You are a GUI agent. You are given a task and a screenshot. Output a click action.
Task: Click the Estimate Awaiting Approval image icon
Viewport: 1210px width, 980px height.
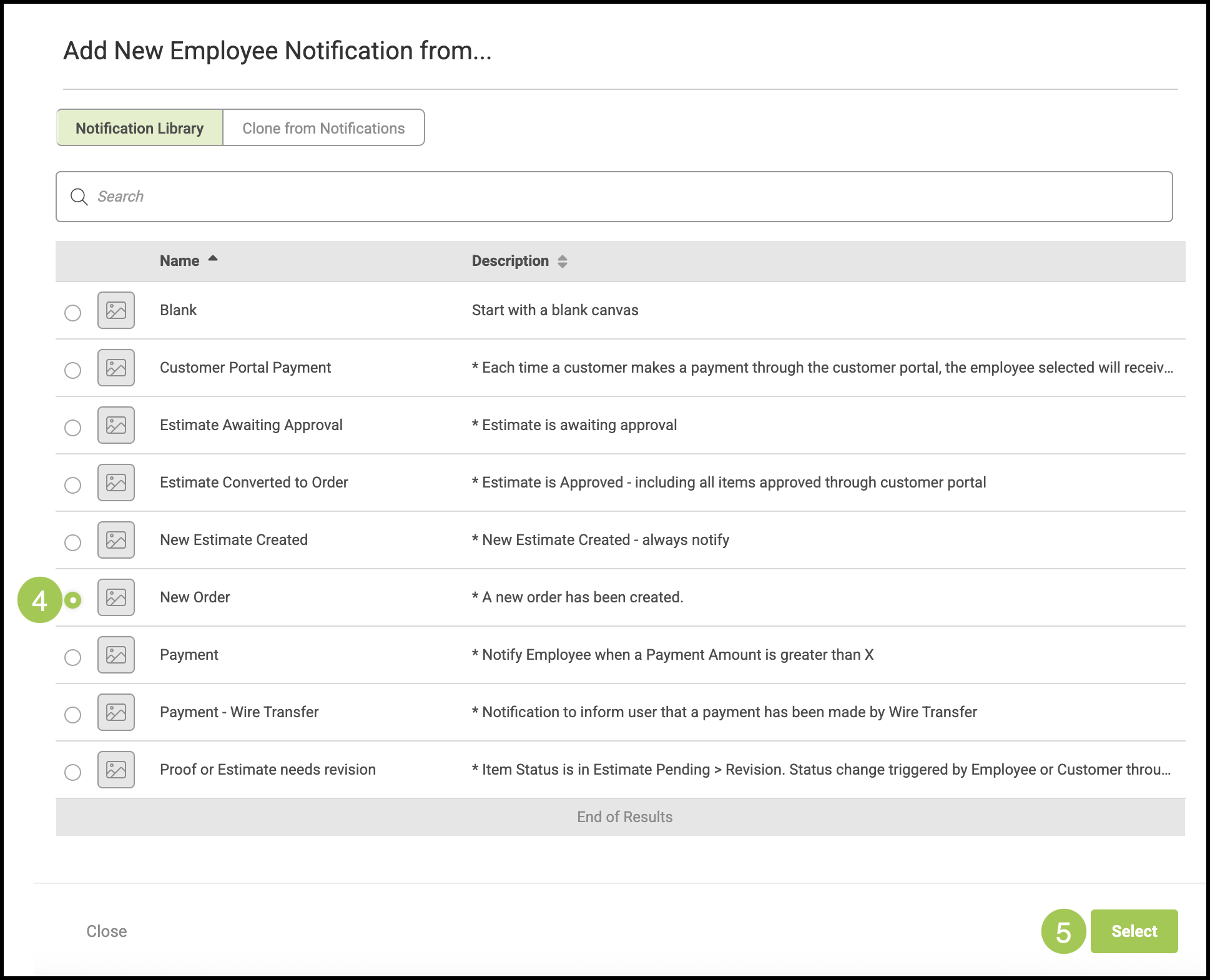pos(116,425)
